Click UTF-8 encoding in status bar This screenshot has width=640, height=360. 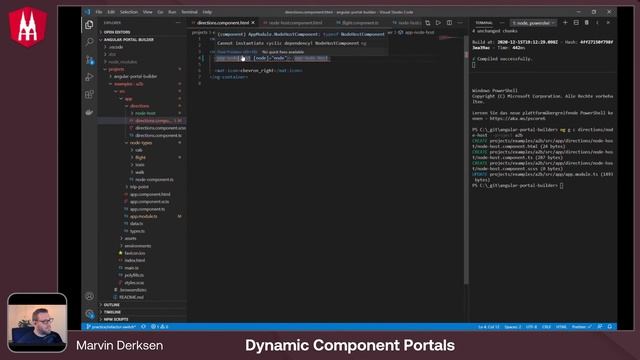531,327
